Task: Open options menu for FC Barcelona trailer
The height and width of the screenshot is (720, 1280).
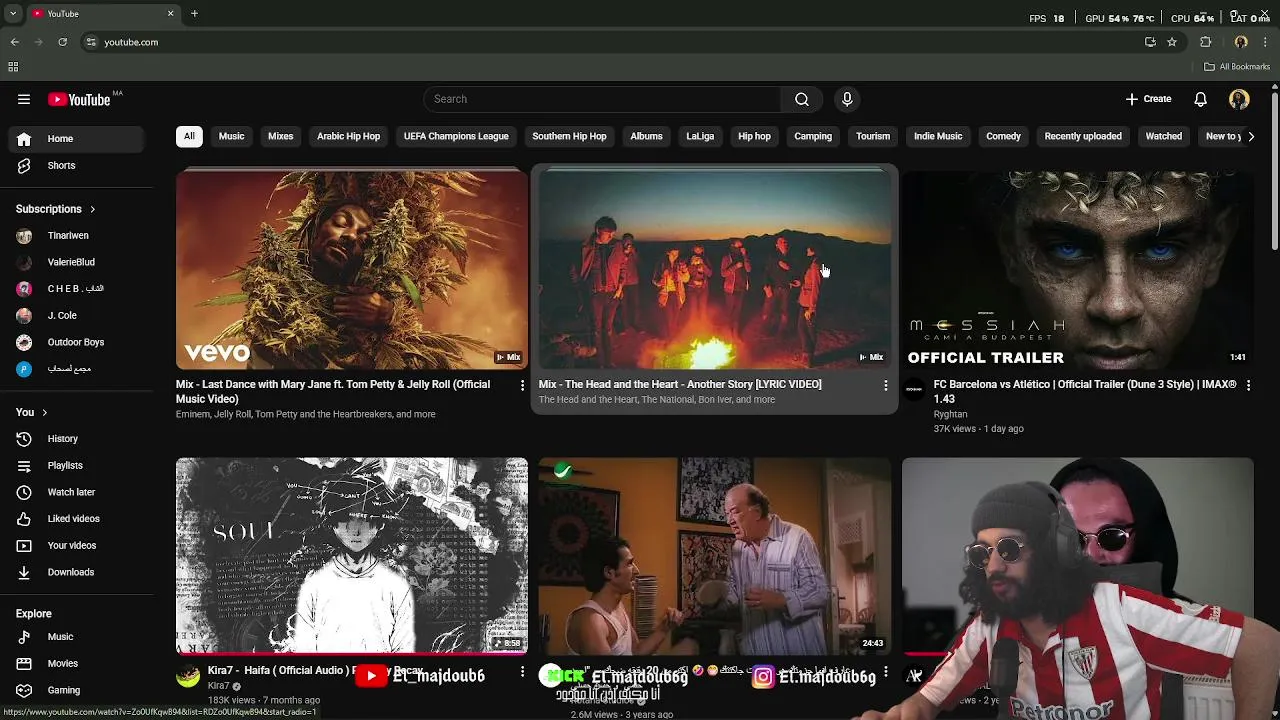Action: point(1248,385)
